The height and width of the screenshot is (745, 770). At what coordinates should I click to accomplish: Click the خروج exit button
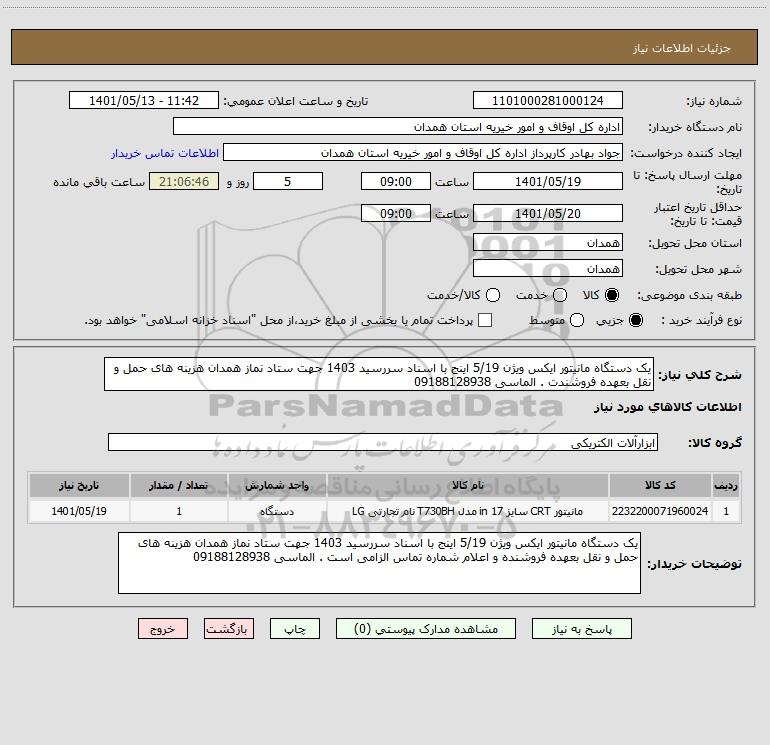[x=163, y=629]
